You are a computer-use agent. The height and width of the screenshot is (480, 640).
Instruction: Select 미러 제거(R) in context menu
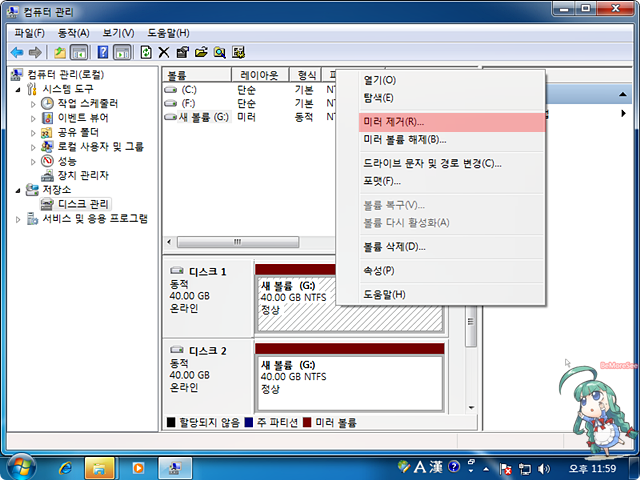tap(393, 121)
